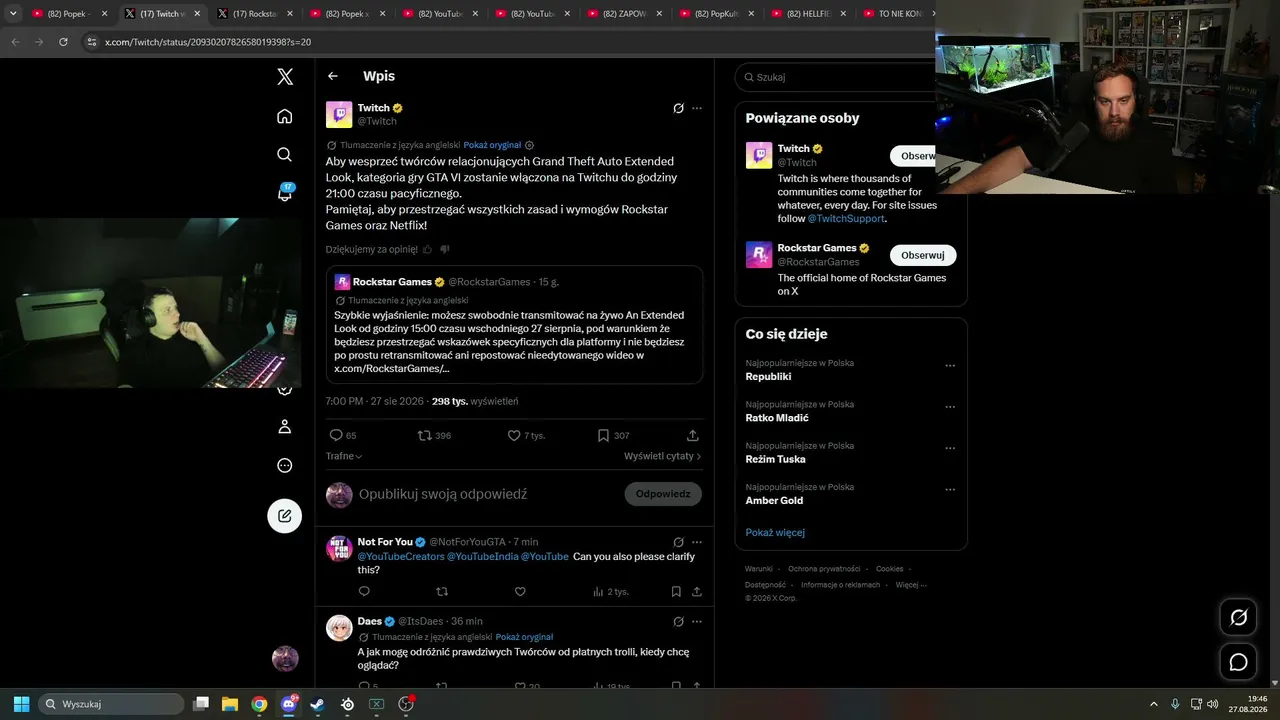Viewport: 1280px width, 720px height.
Task: Switch to the (82) PopKult browser tab
Action: [x=716, y=14]
